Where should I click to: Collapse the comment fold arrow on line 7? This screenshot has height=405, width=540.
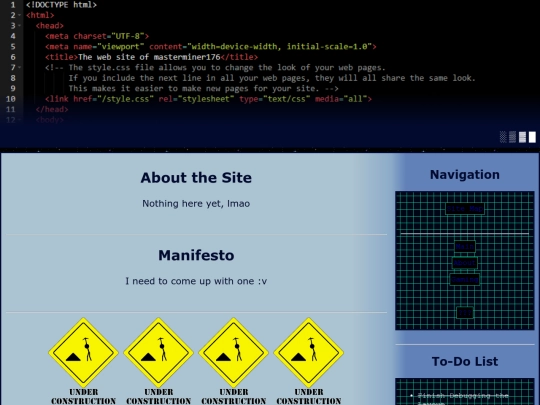[19, 68]
